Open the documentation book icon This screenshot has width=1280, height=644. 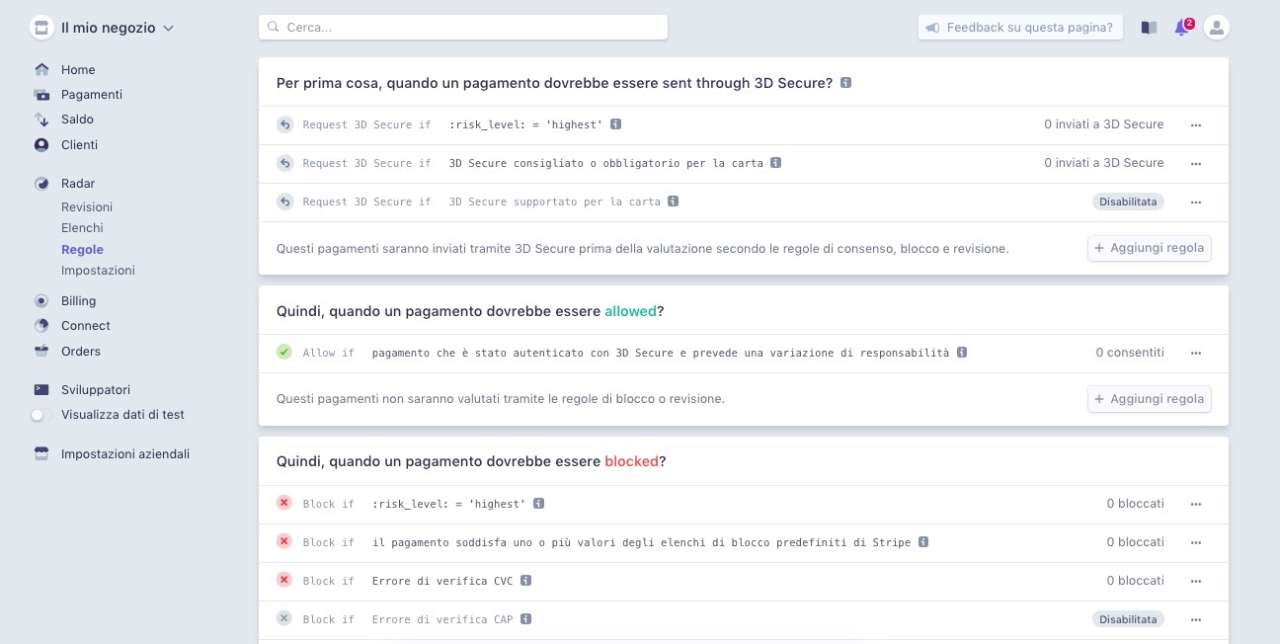tap(1149, 28)
